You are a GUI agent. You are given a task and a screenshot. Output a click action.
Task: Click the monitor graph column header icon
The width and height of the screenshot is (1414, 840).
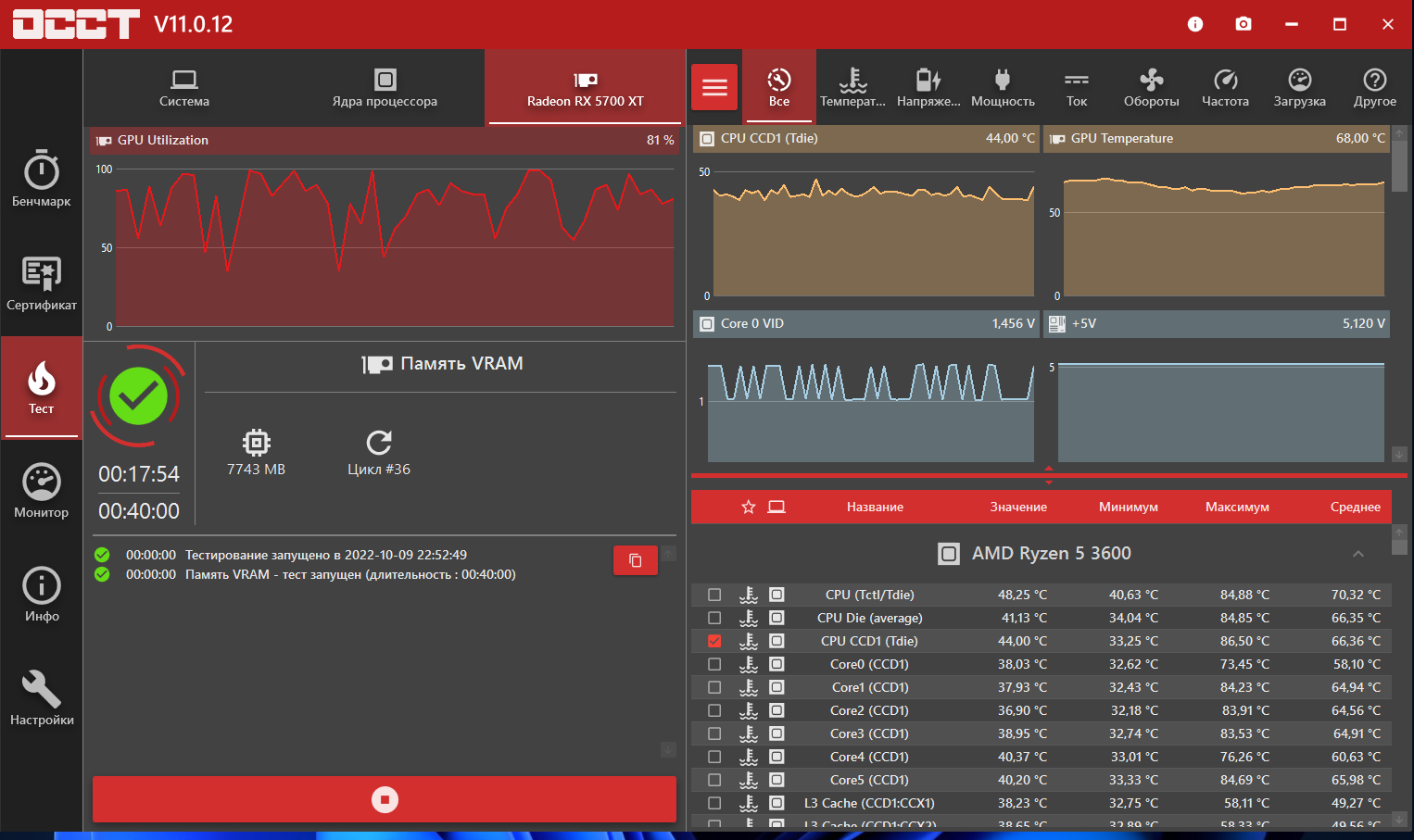[x=776, y=507]
